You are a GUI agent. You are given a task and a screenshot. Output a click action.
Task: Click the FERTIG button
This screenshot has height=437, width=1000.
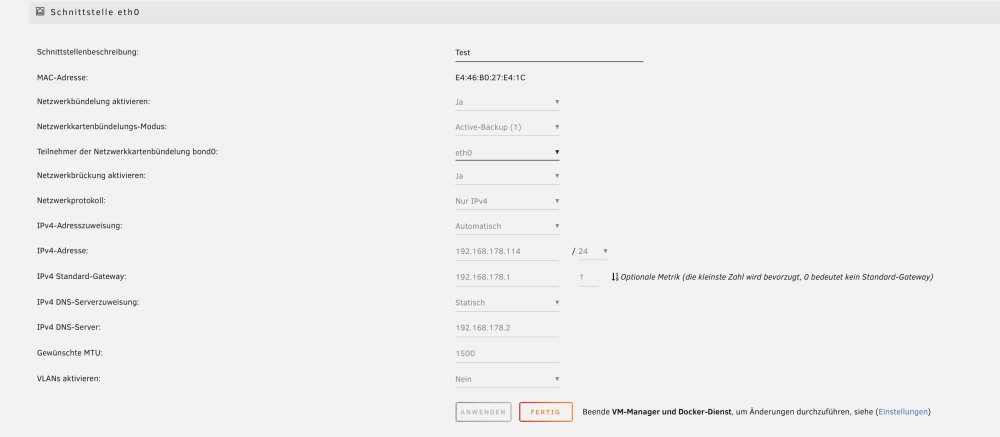(545, 412)
